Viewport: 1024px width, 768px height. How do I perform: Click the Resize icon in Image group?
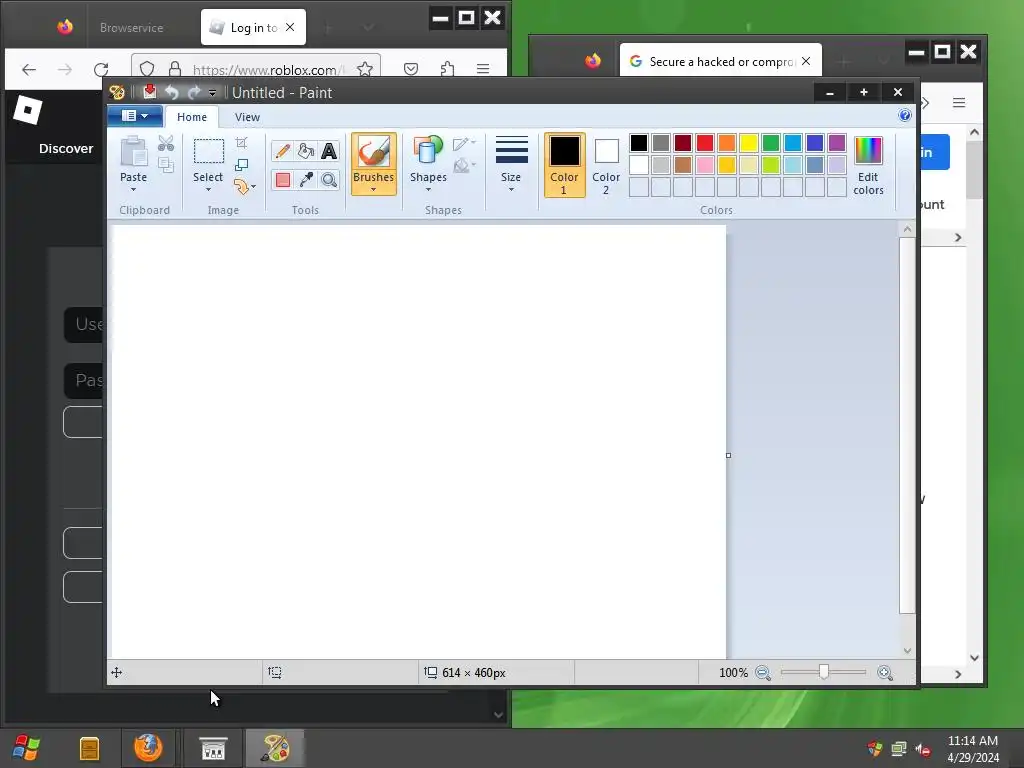pyautogui.click(x=242, y=165)
